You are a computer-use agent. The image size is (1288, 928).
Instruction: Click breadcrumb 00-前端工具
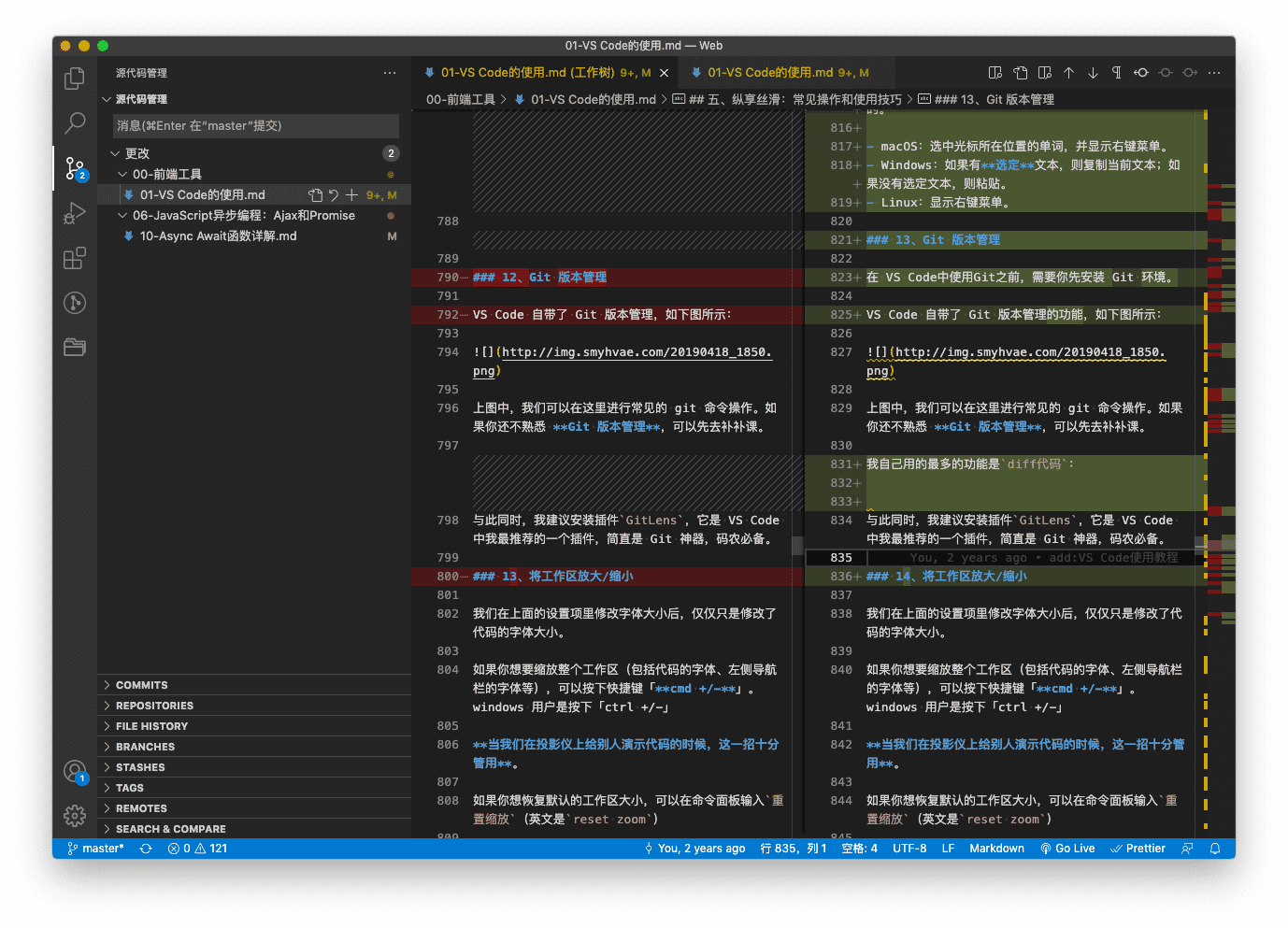[x=461, y=99]
